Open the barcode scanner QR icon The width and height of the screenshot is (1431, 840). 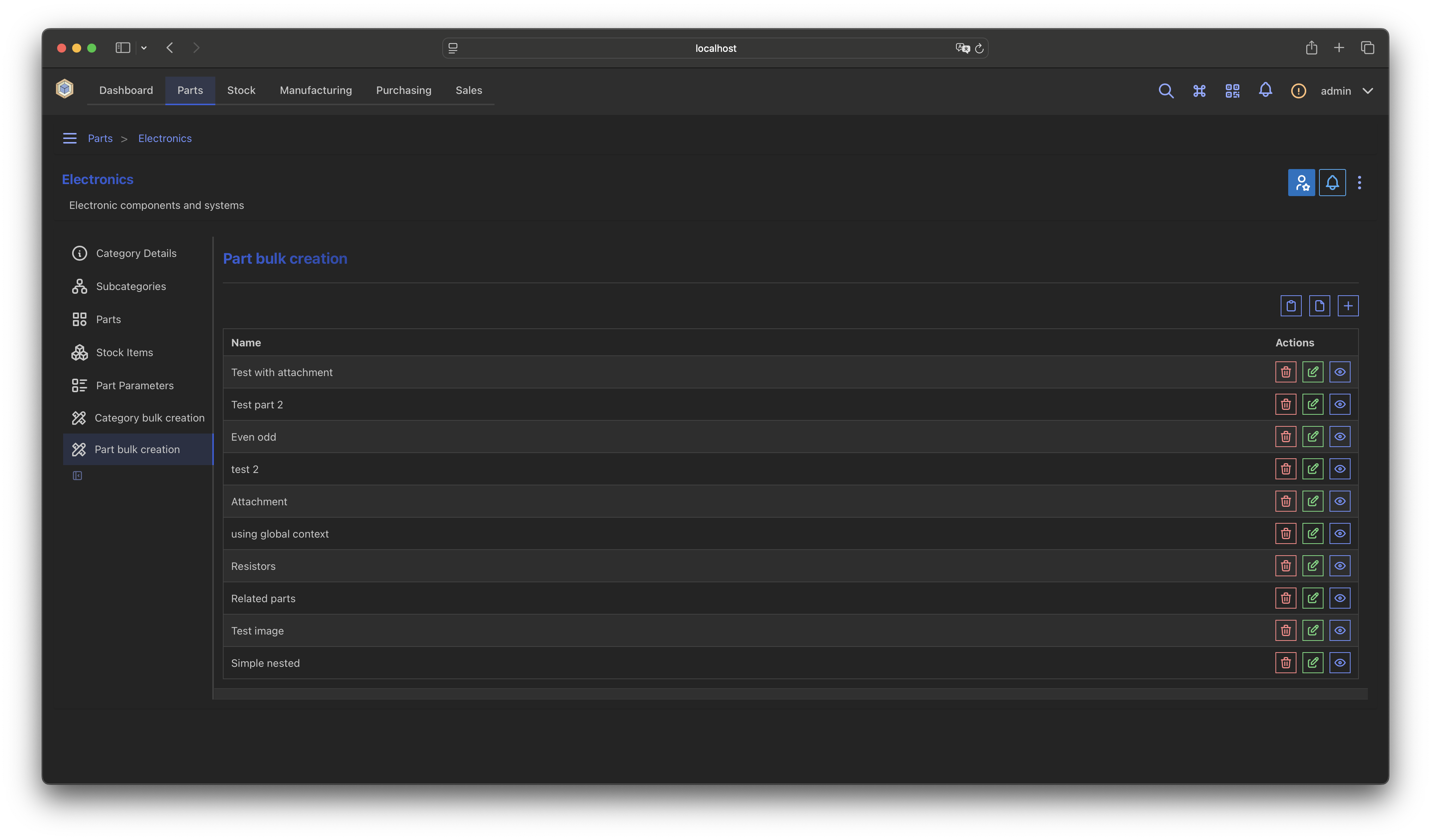pos(1232,91)
